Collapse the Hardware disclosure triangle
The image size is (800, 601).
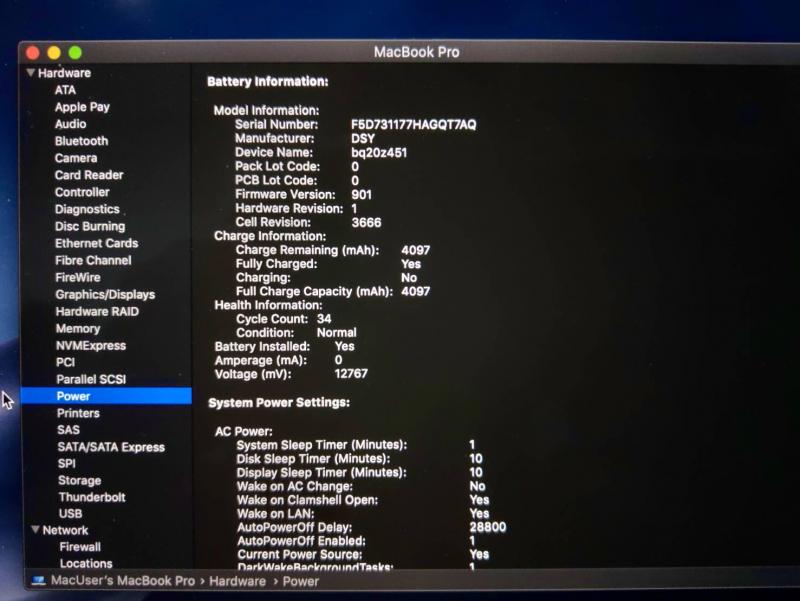[x=31, y=73]
